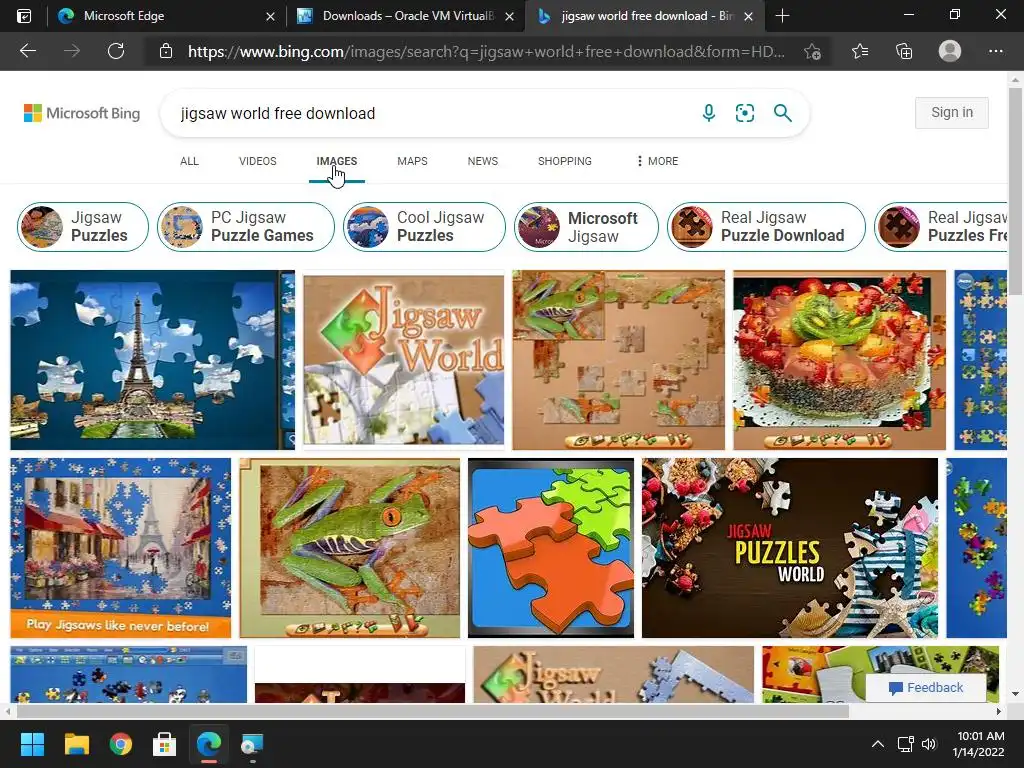The image size is (1024, 768).
Task: Open Windows Start menu
Action: pyautogui.click(x=32, y=744)
